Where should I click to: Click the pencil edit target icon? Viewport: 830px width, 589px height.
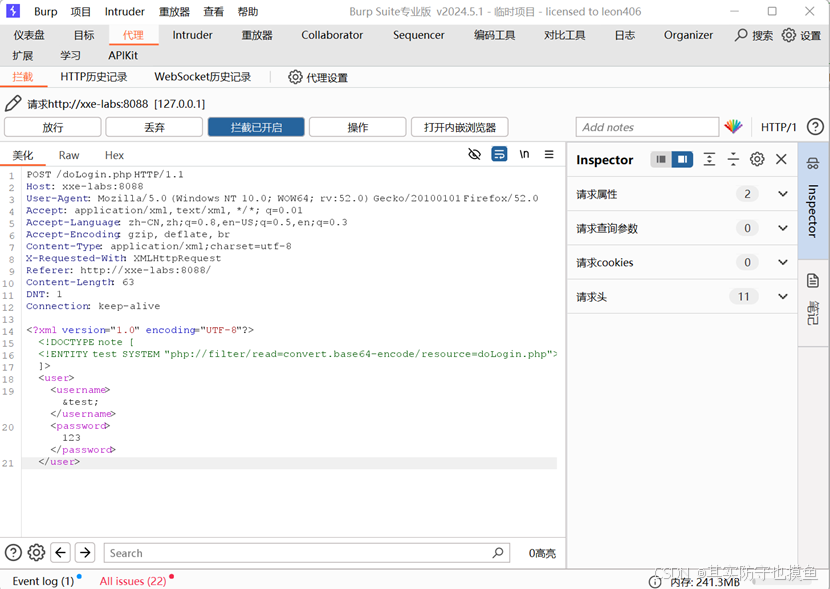[13, 103]
